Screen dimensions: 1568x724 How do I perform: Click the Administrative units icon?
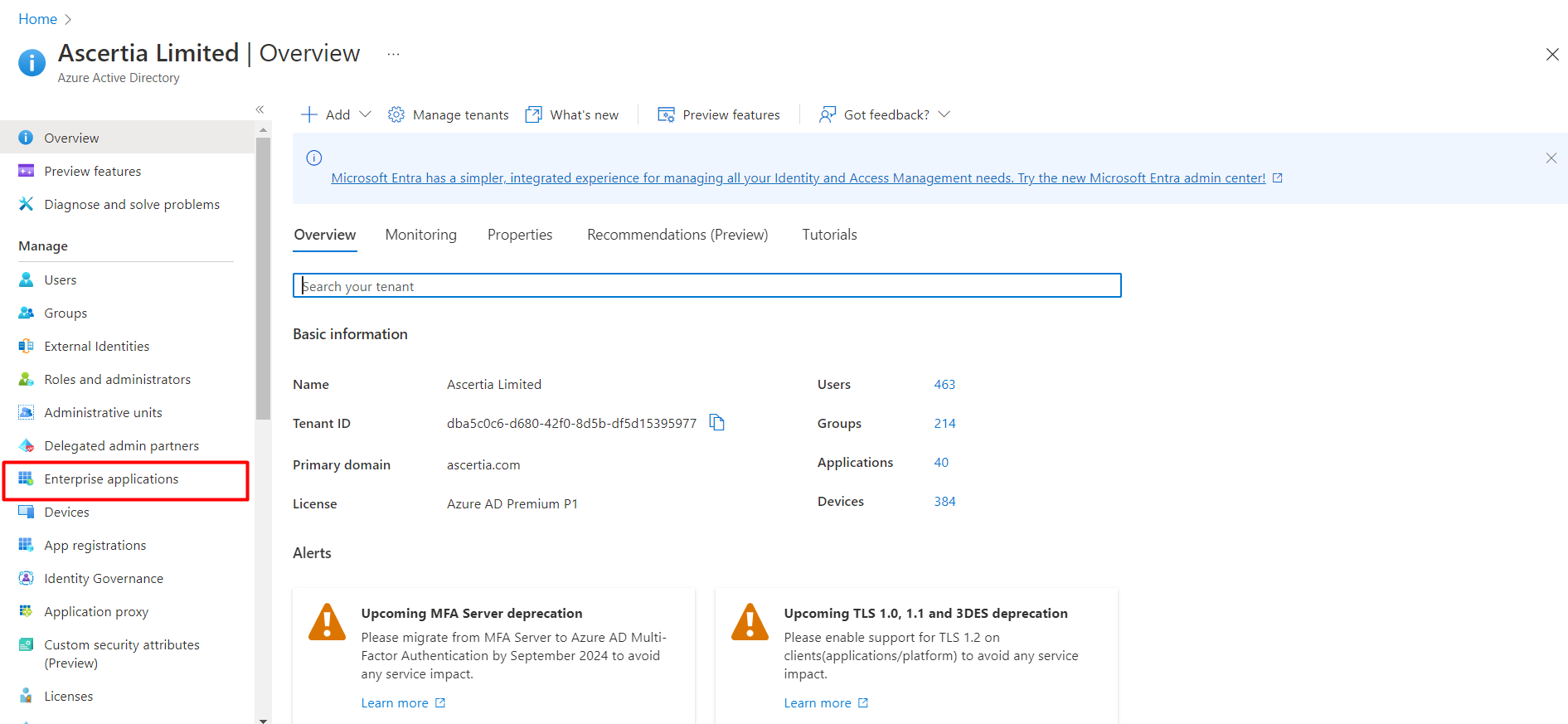[x=26, y=412]
